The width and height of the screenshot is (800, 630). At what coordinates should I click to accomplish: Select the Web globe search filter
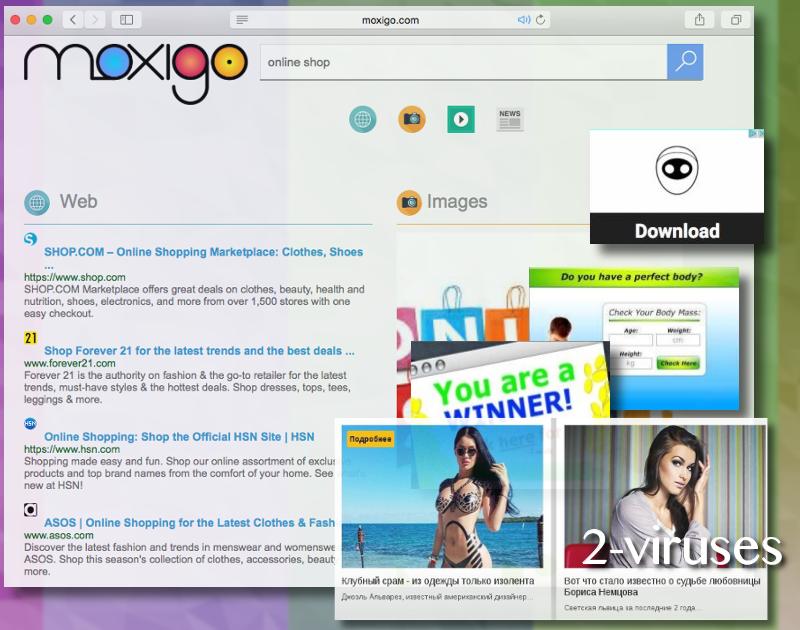[x=363, y=119]
